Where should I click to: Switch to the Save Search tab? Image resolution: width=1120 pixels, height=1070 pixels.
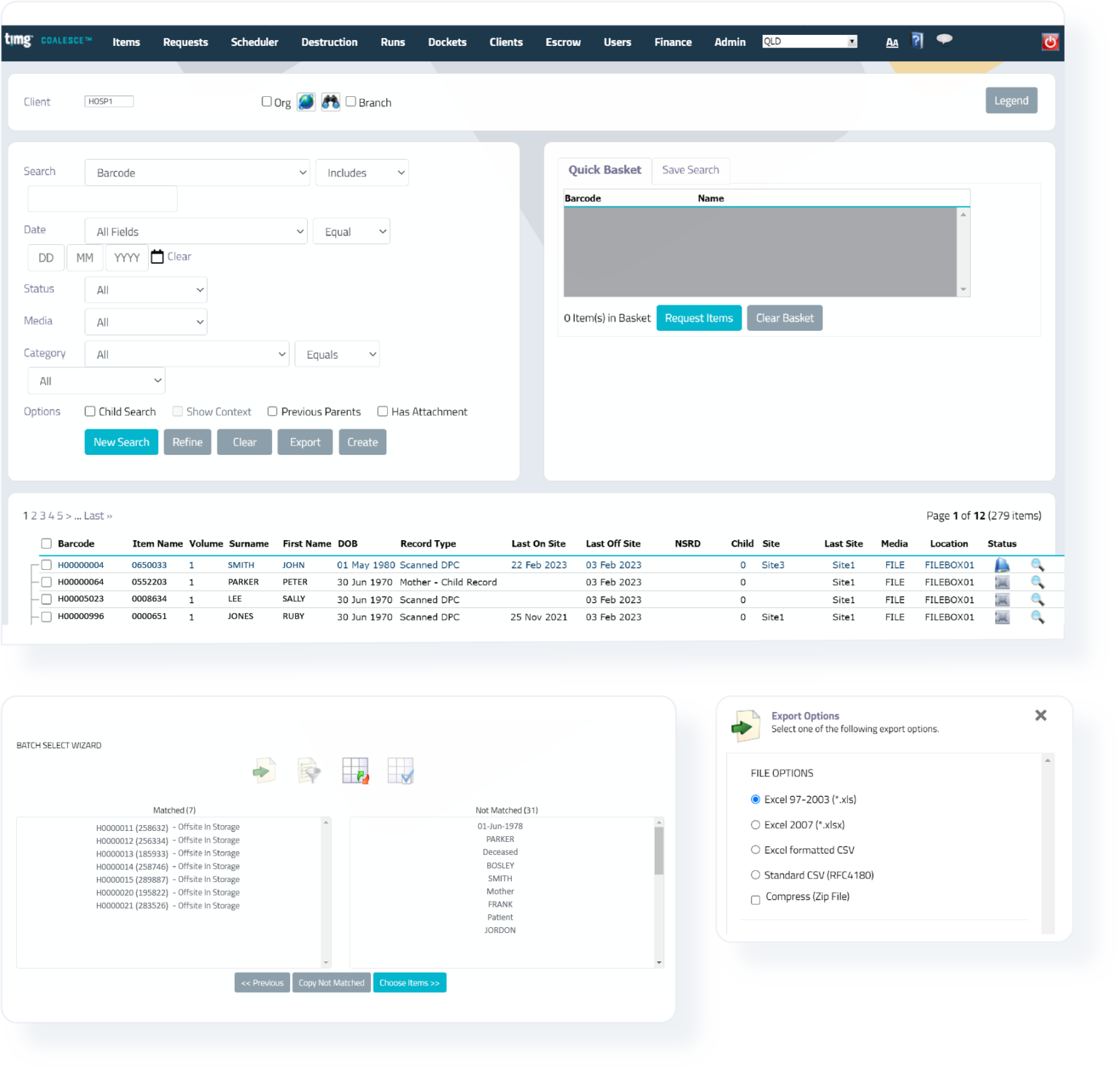pyautogui.click(x=691, y=170)
